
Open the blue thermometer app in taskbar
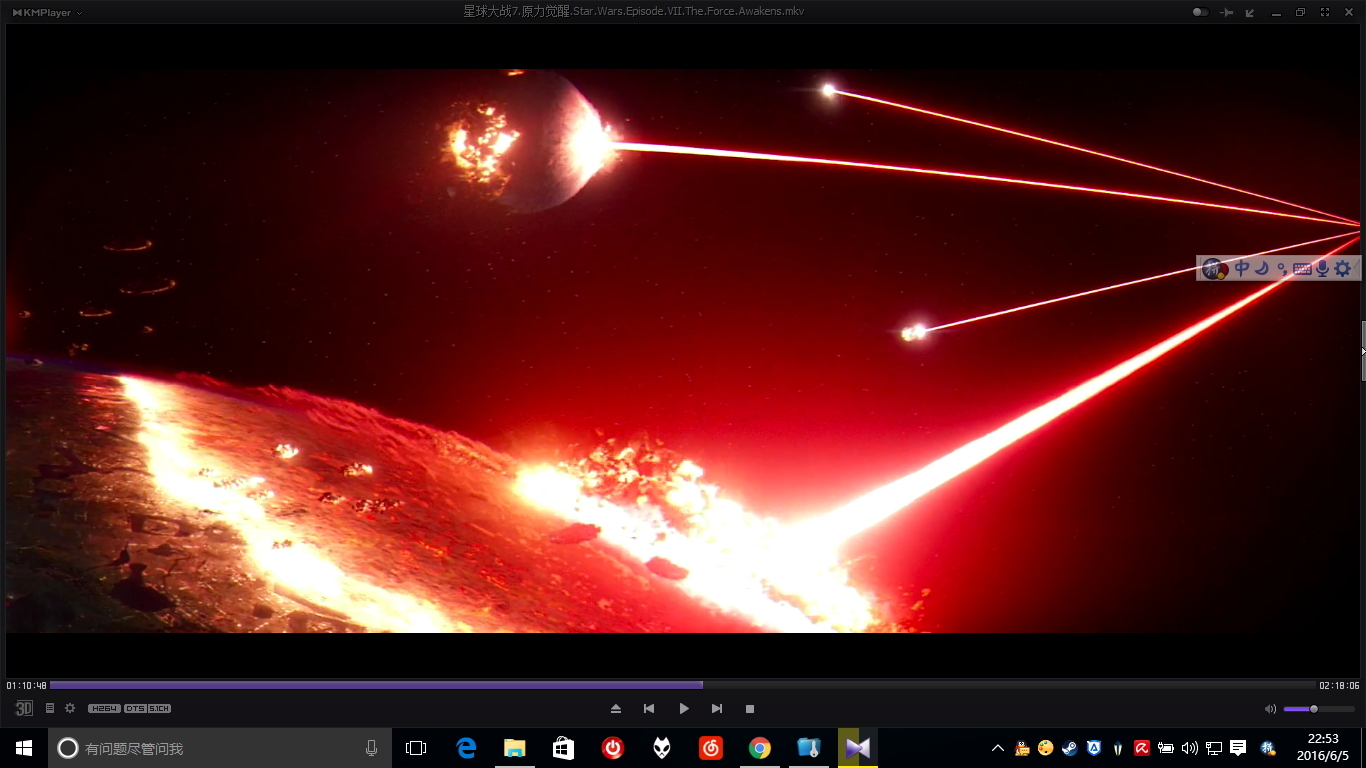click(x=809, y=748)
